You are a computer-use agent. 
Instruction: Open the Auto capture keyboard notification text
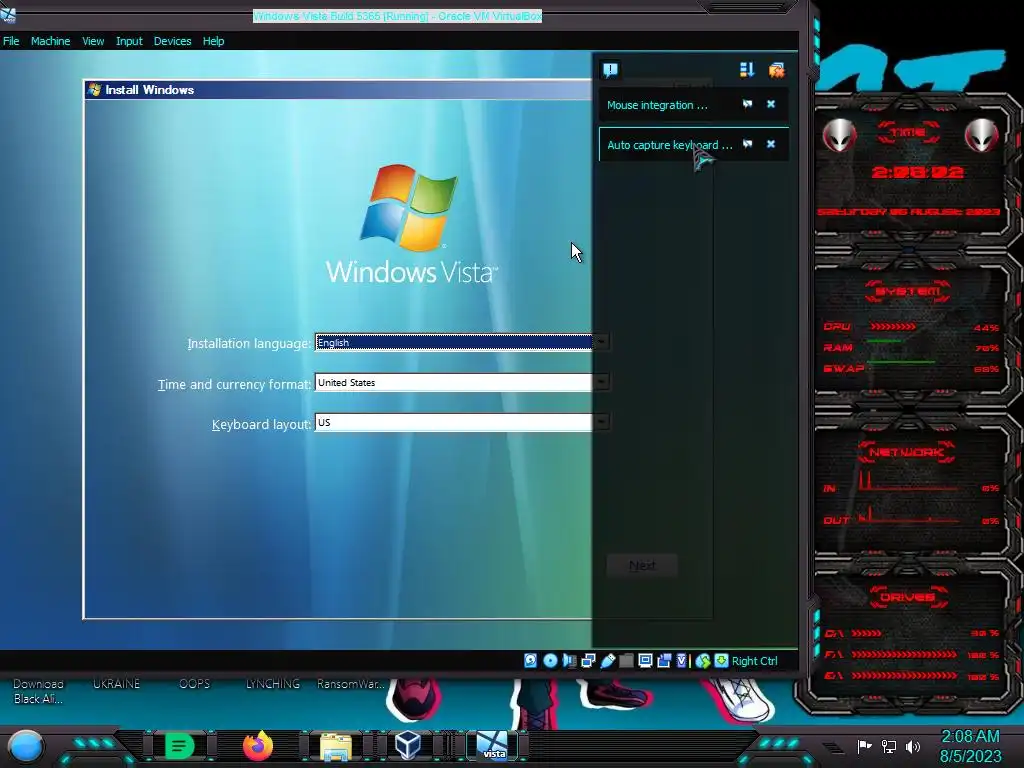[x=669, y=145]
